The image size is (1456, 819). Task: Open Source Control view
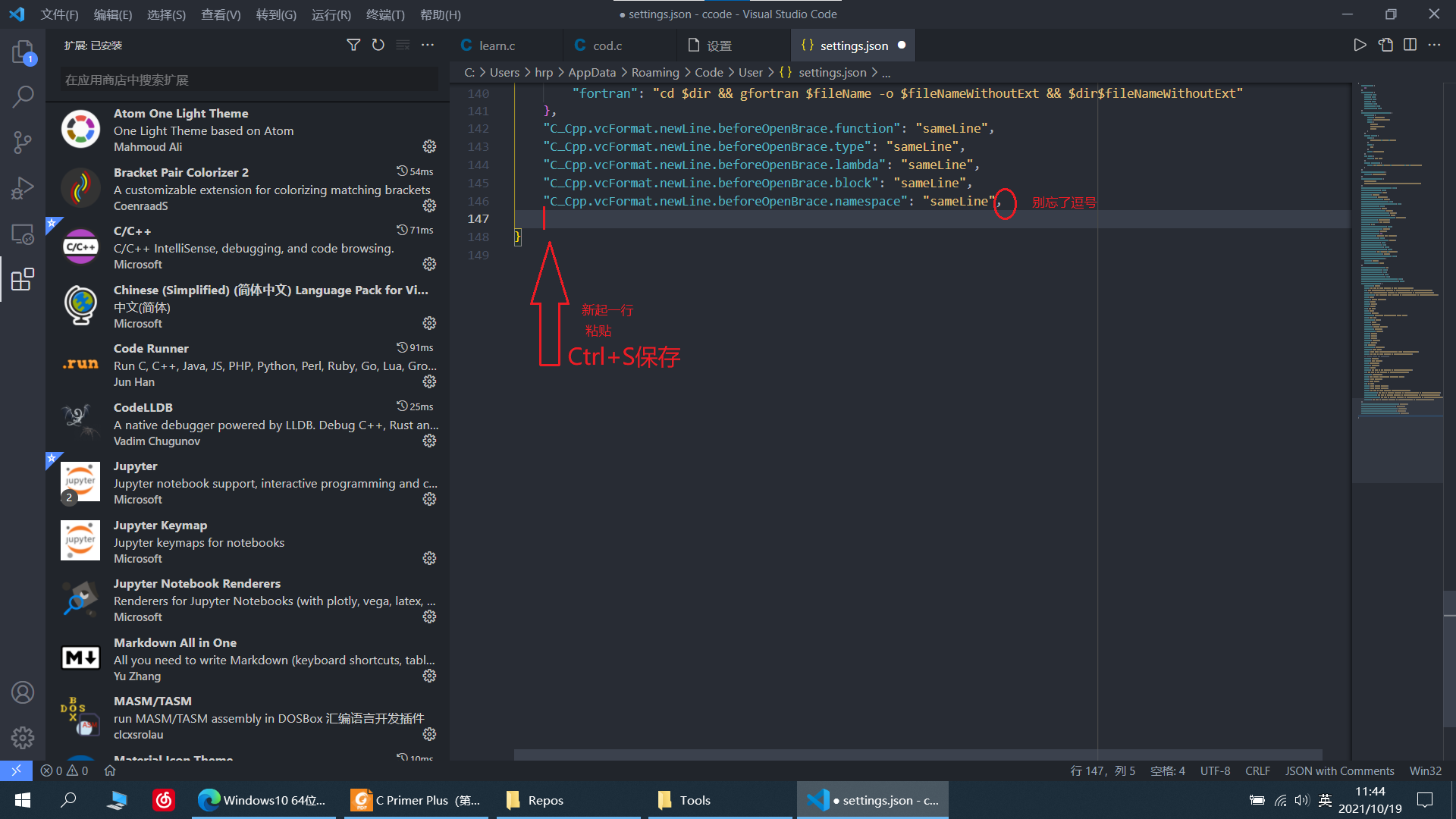tap(23, 142)
